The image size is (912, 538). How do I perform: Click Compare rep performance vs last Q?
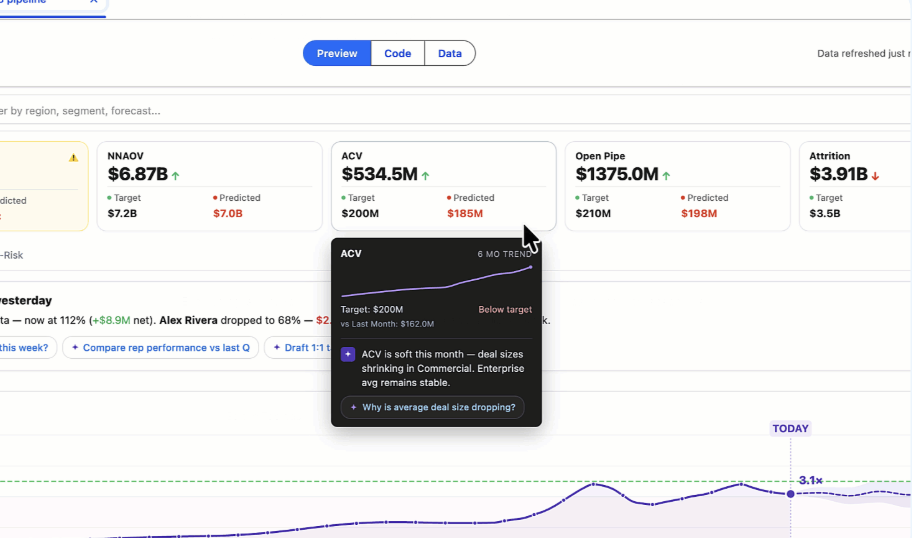(x=161, y=347)
